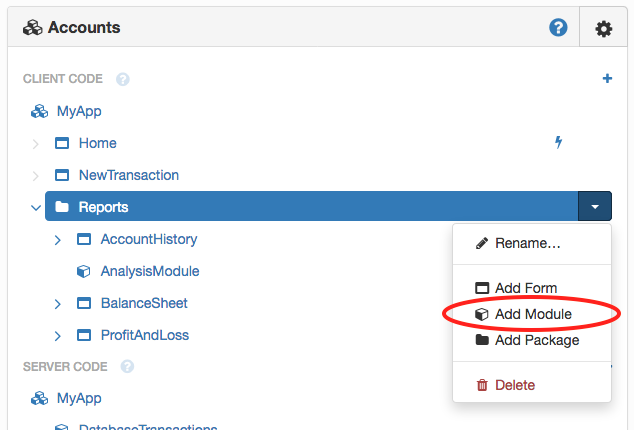Choose Add Form from the menu
The image size is (634, 430).
pyautogui.click(x=526, y=288)
